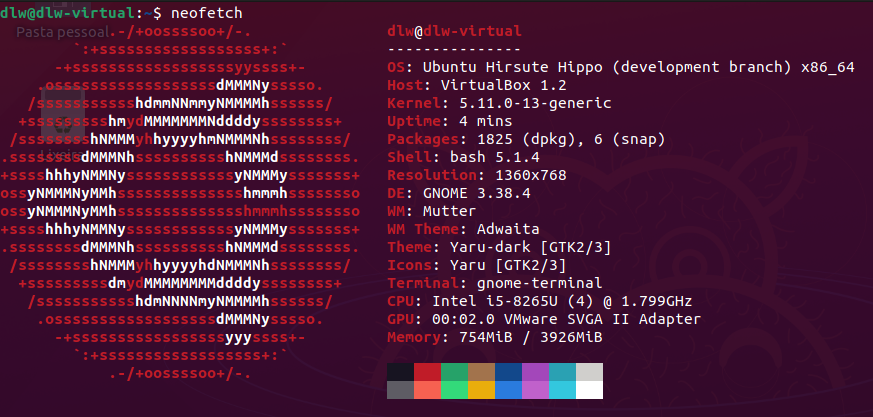This screenshot has height=417, width=873.
Task: Select the dark green palette block
Action: [454, 372]
